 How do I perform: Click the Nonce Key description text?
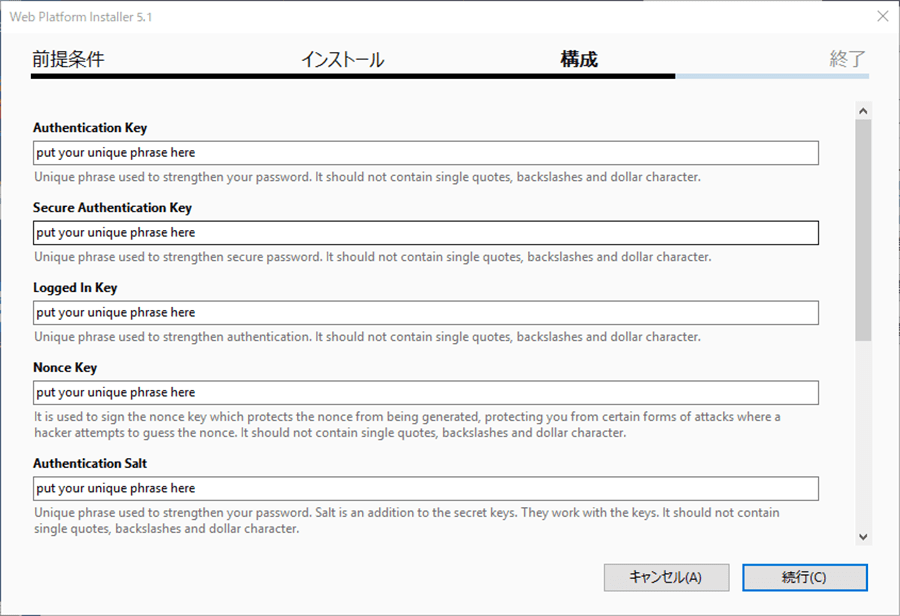[407, 425]
